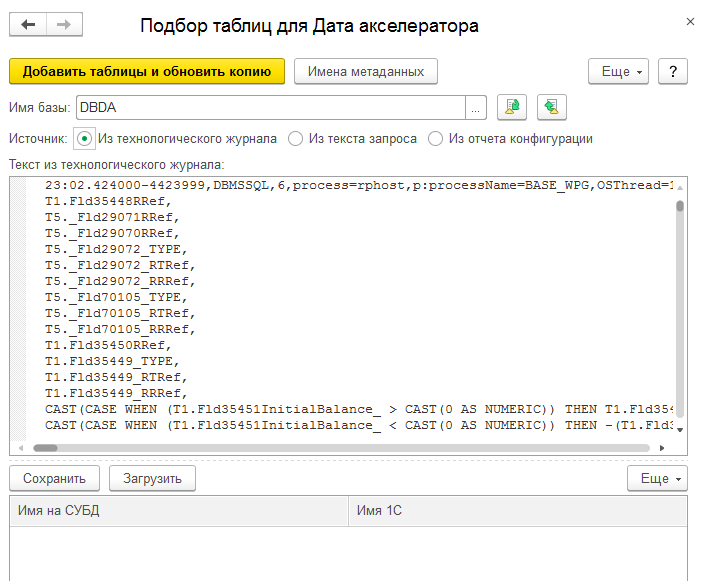Select the Из текста запроса radio button

(296, 139)
